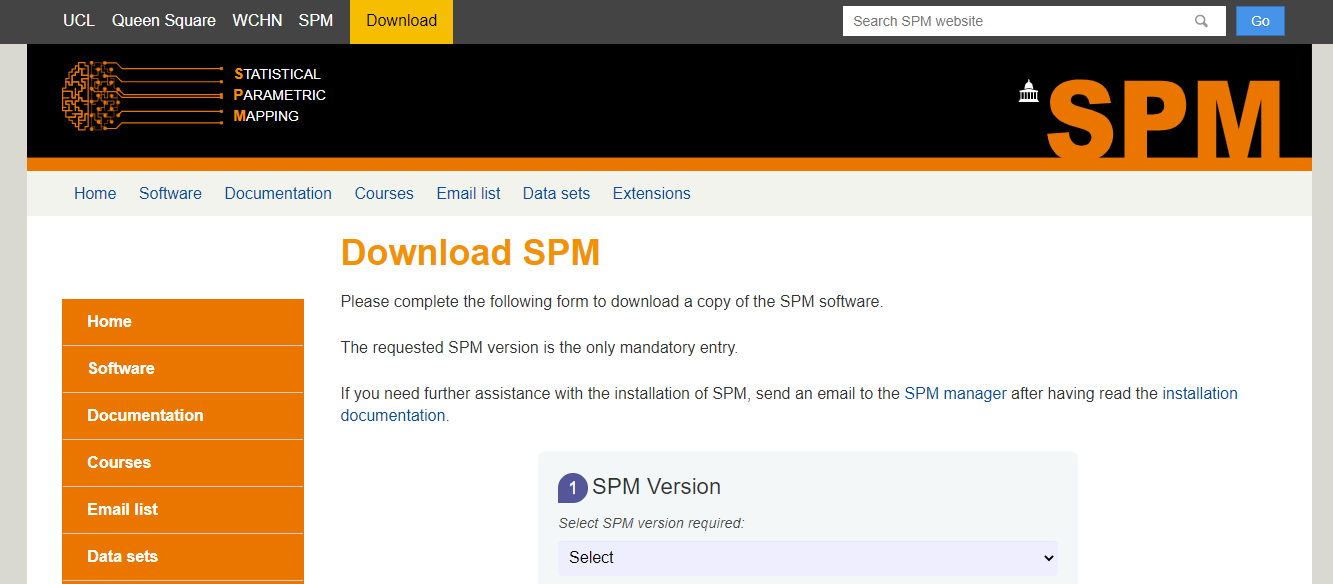Screen dimensions: 1333x584
Task: Click the numbered '1' badge beside SPM Version
Action: [x=573, y=487]
